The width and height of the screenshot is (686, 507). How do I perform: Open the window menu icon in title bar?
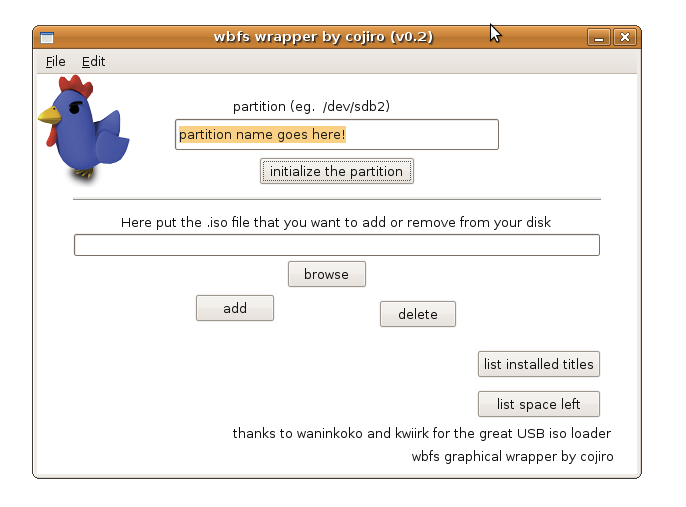(x=46, y=37)
